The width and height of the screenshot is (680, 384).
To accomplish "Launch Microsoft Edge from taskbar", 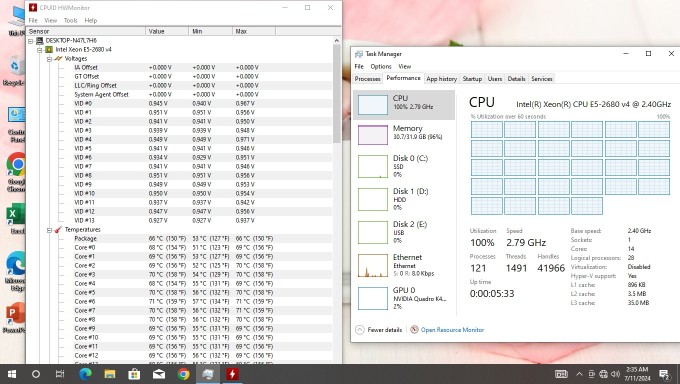I will (x=85, y=374).
